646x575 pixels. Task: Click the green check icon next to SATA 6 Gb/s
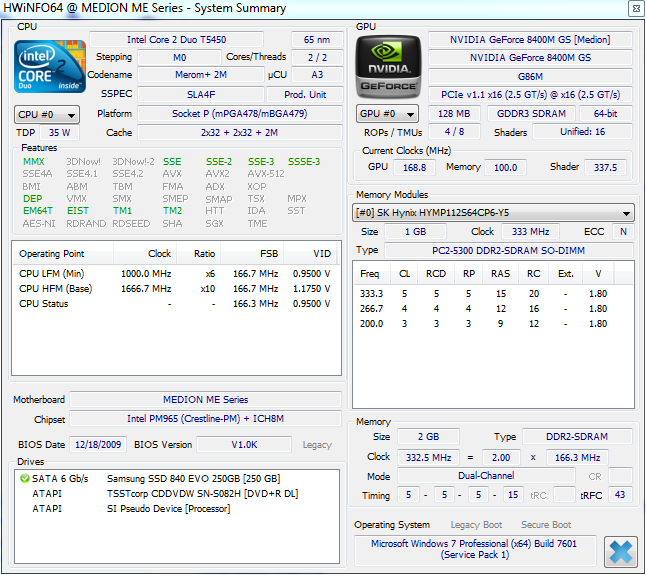25,478
